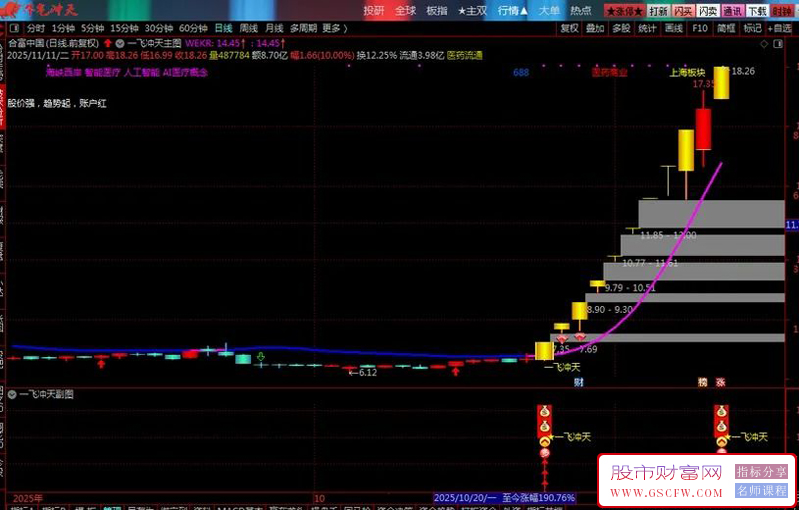Click the red up arrow marker under the early candles
This screenshot has width=799, height=510.
101,363
